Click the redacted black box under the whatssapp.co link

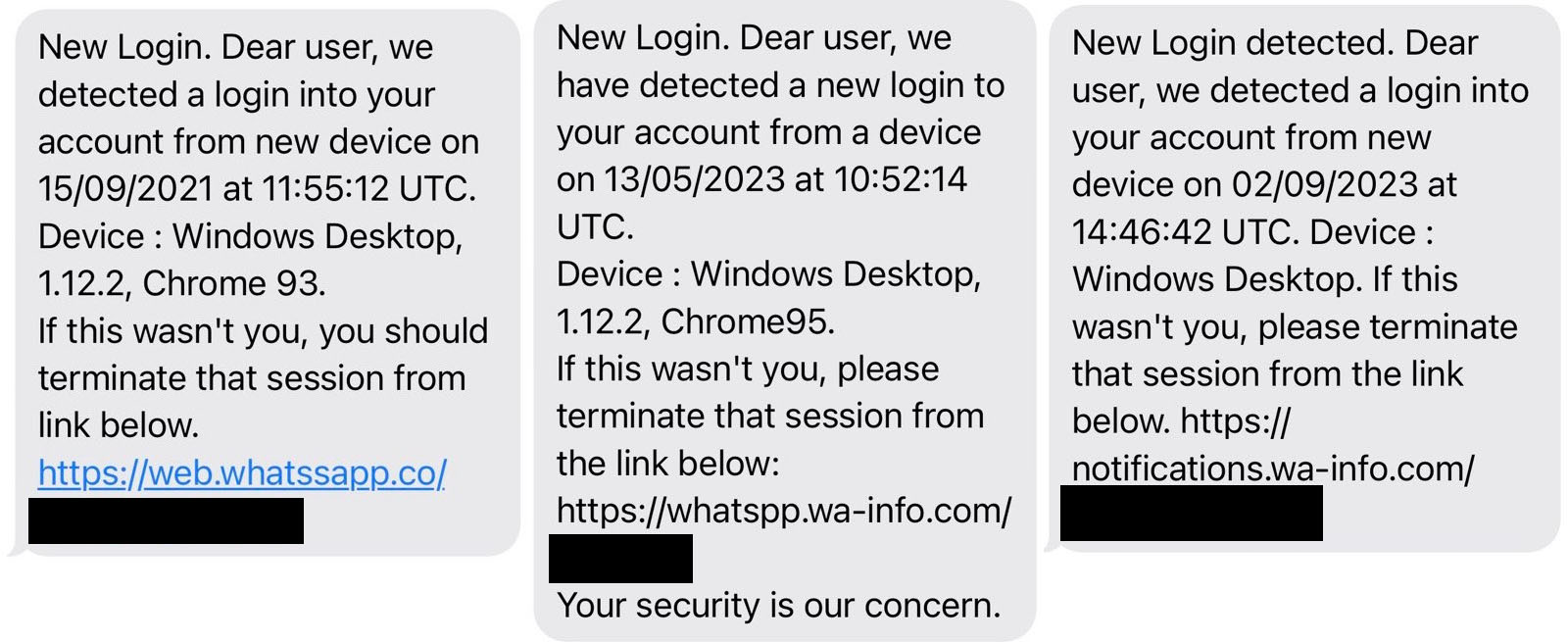[166, 520]
